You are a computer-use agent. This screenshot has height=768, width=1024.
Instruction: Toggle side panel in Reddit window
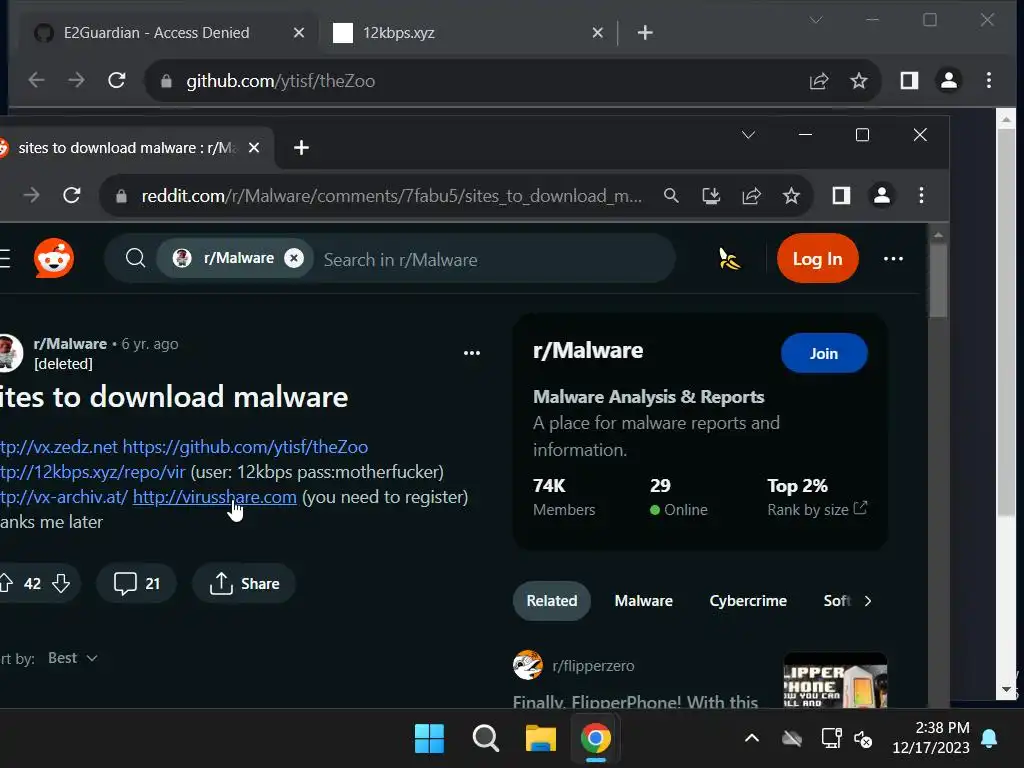point(841,195)
